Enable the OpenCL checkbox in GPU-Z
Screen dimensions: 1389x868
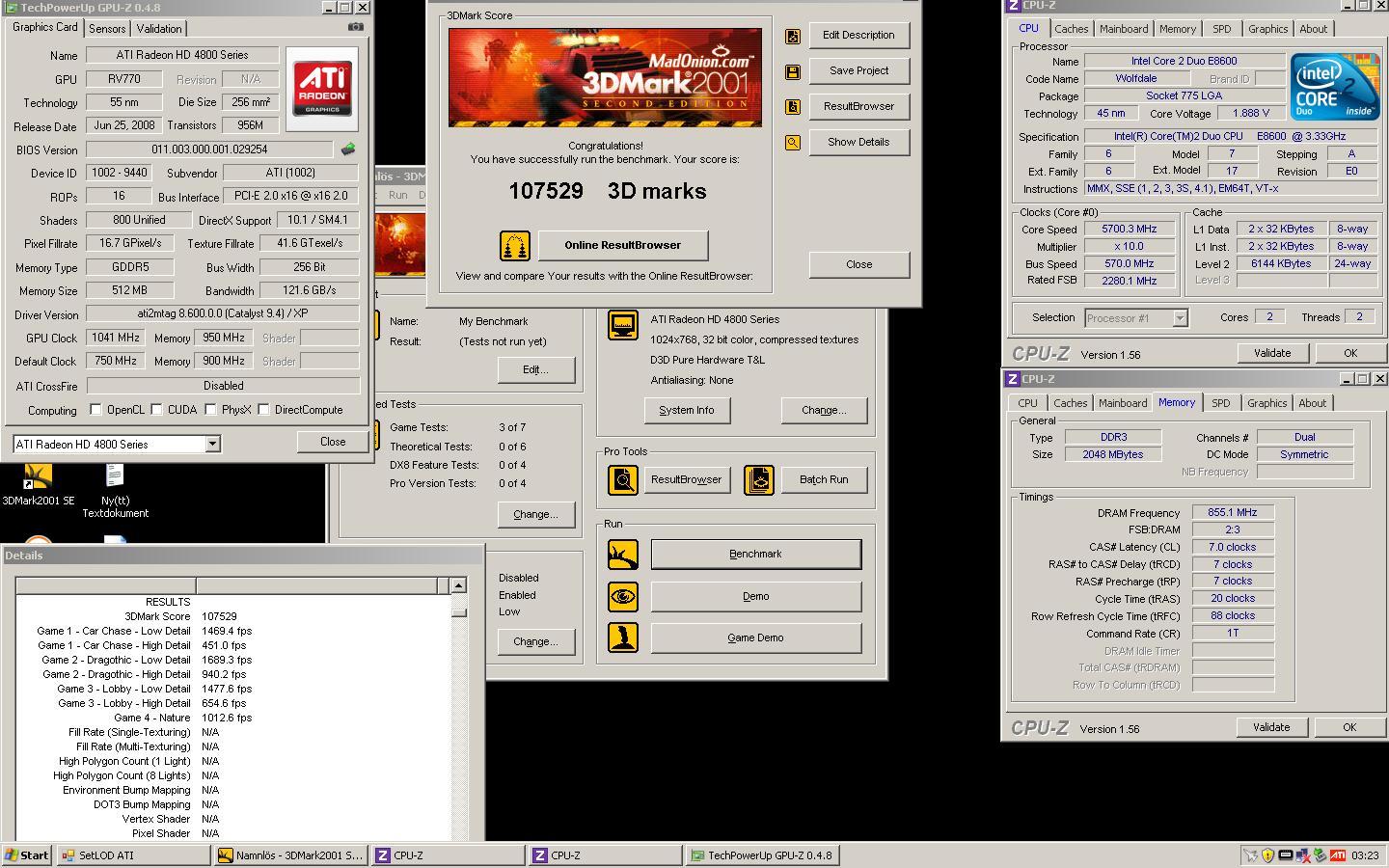95,410
